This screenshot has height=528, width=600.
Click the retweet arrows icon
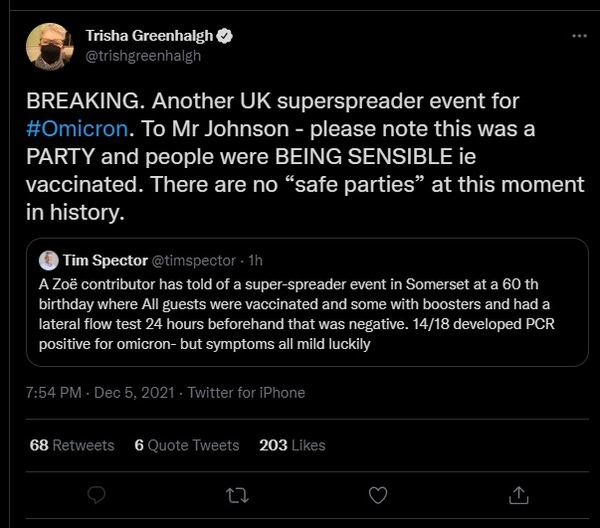click(238, 494)
